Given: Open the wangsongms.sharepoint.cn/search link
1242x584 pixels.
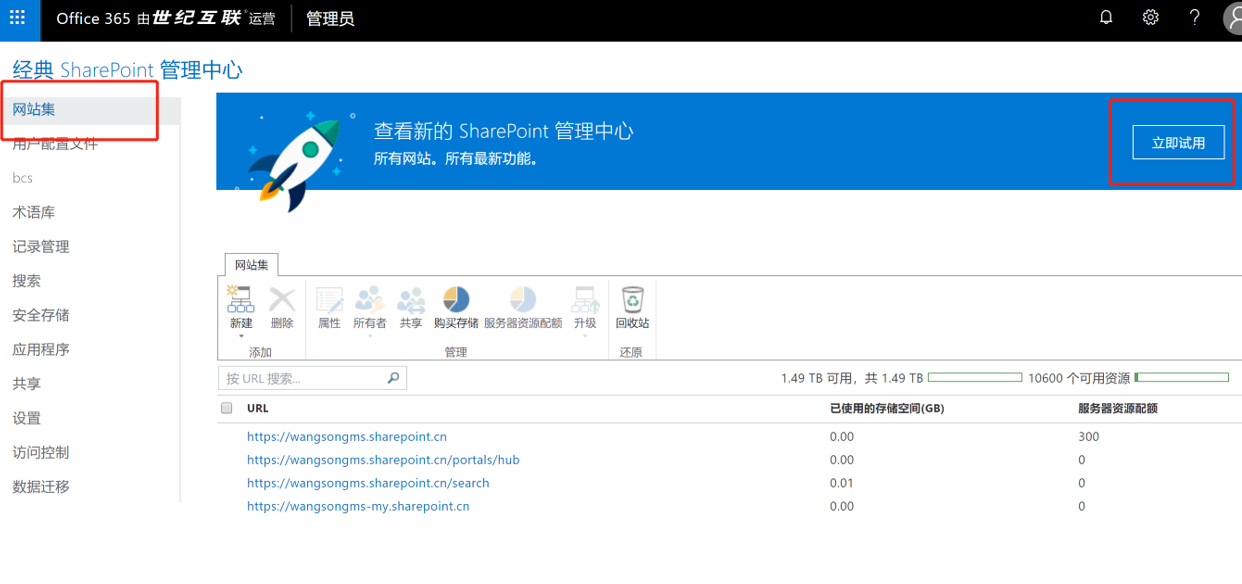Looking at the screenshot, I should [x=368, y=483].
